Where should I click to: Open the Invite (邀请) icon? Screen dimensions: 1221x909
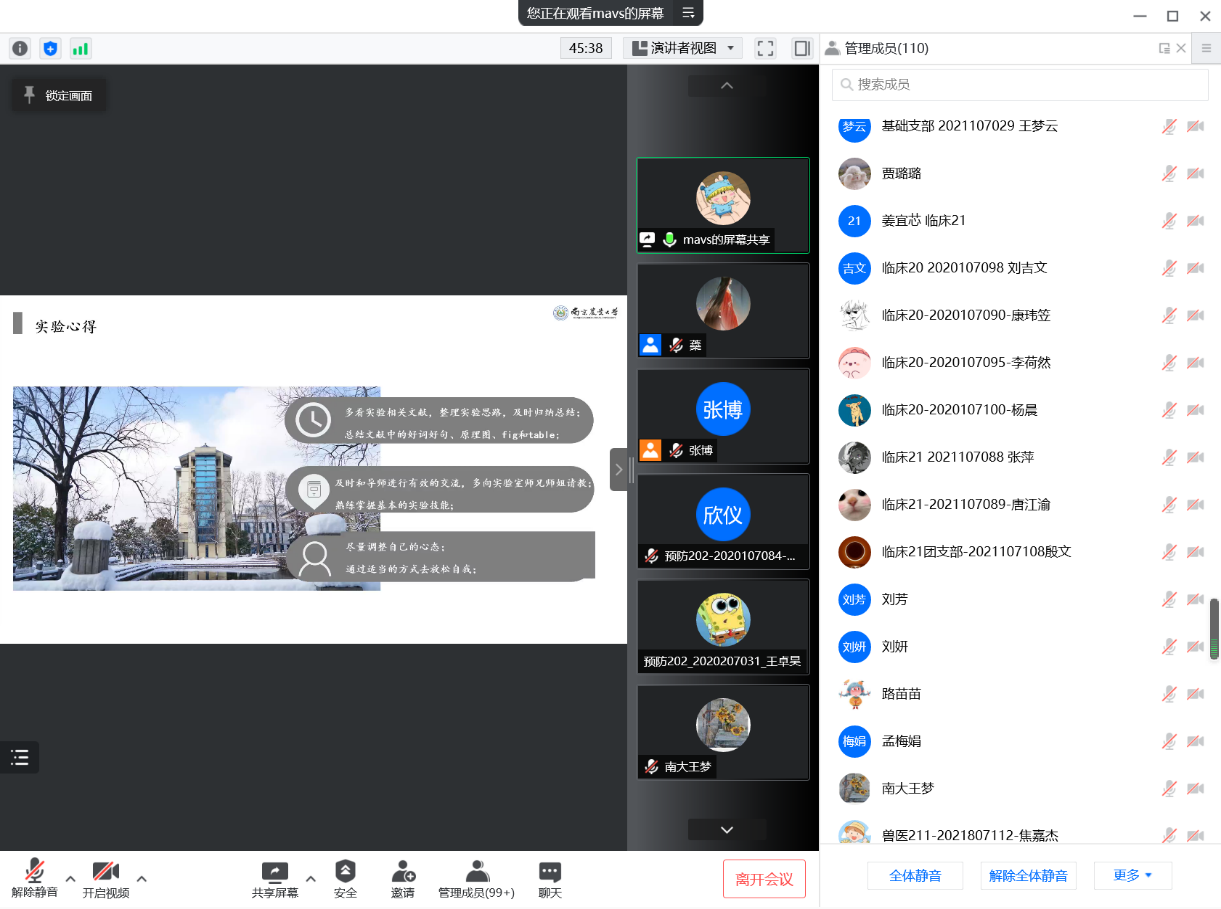pyautogui.click(x=403, y=879)
